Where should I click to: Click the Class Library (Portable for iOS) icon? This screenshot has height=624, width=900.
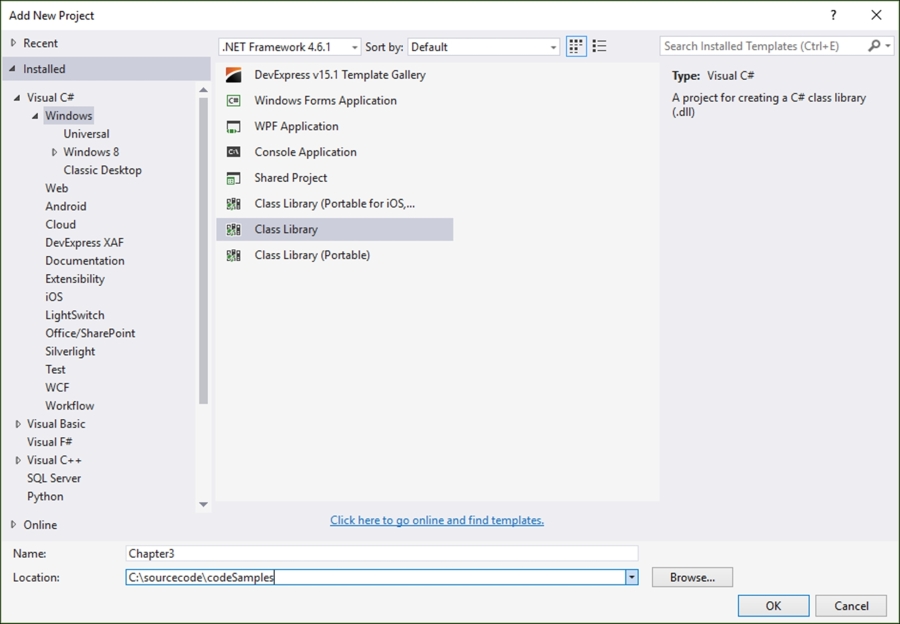tap(234, 204)
